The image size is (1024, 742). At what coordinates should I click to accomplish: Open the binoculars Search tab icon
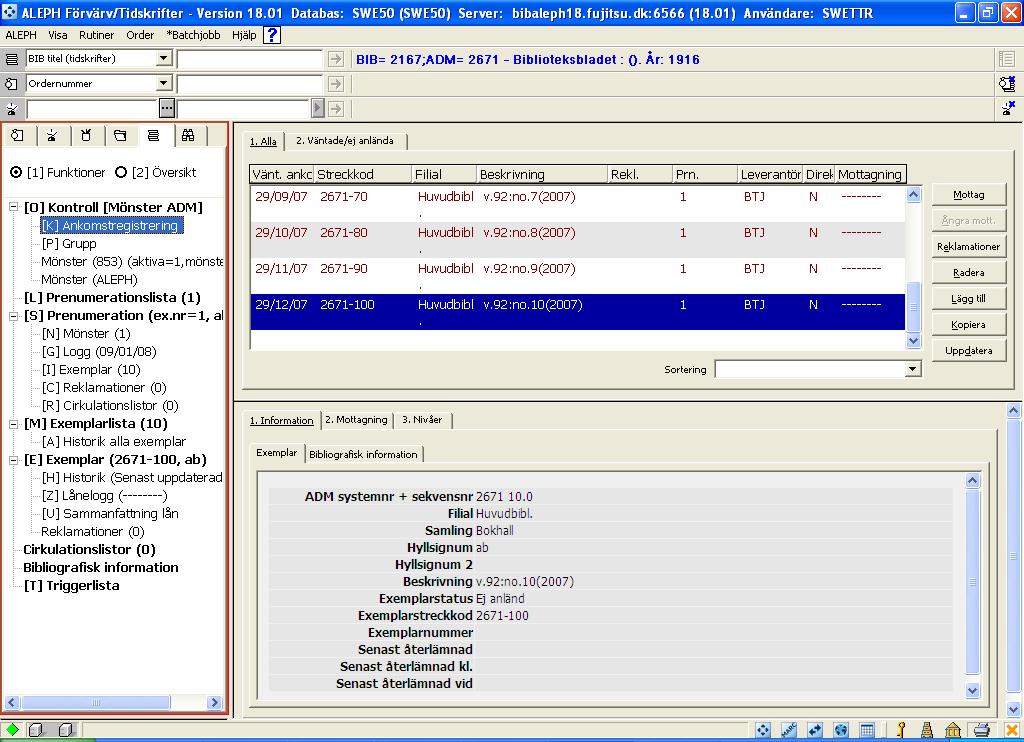188,135
